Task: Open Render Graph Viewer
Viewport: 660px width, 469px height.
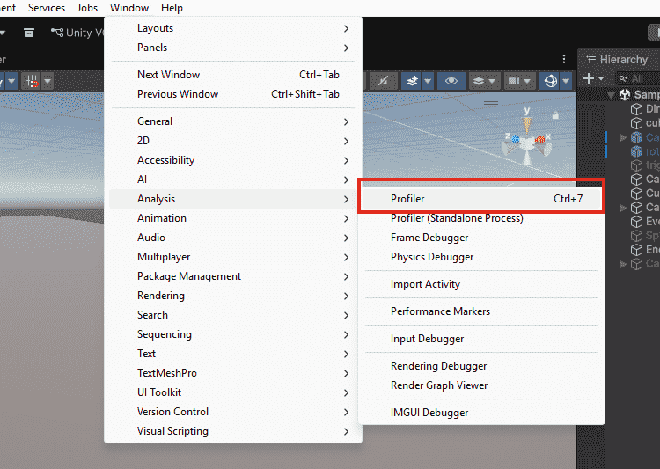Action: coord(480,386)
